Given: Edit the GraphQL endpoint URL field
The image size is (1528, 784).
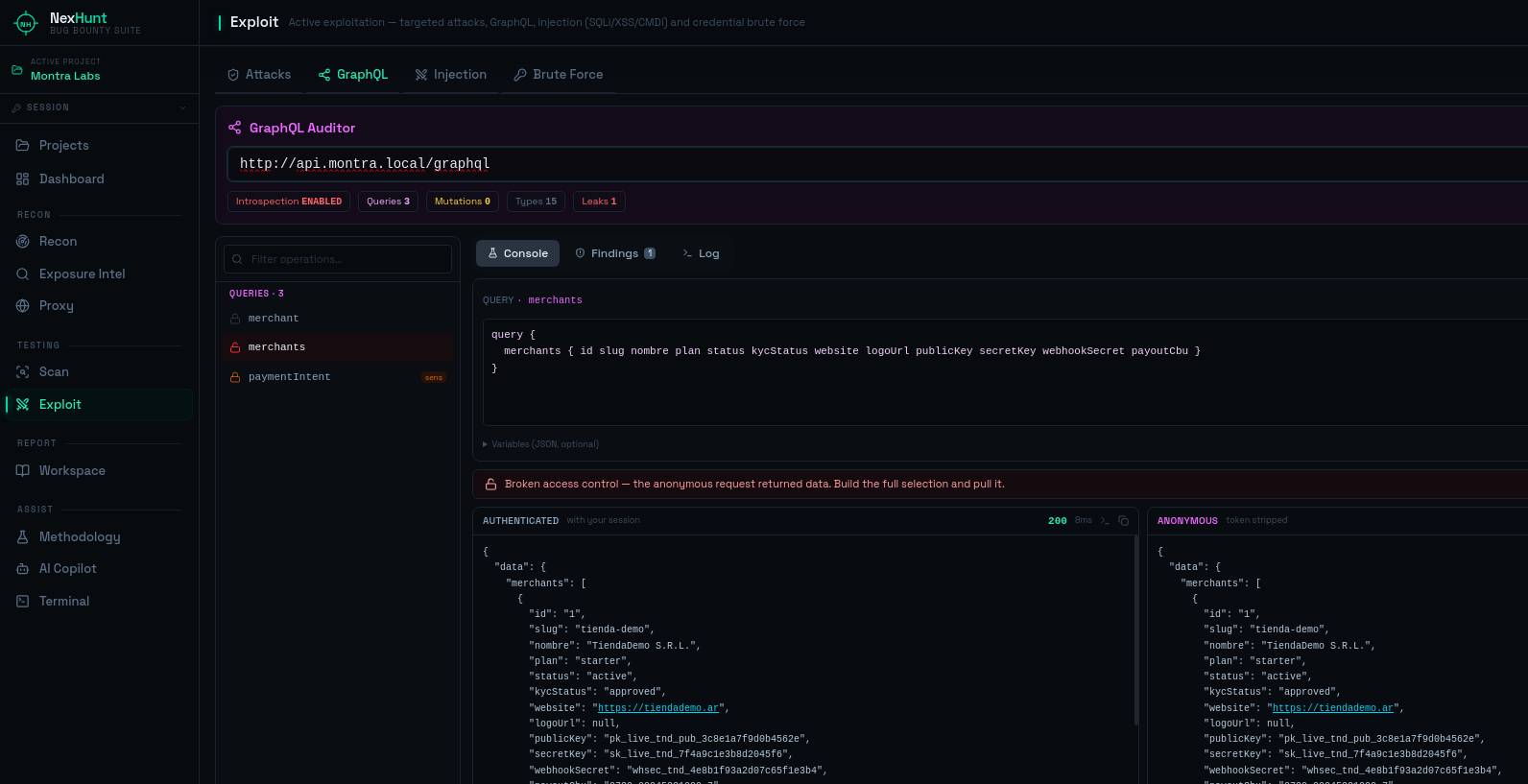Looking at the screenshot, I should pyautogui.click(x=877, y=164).
